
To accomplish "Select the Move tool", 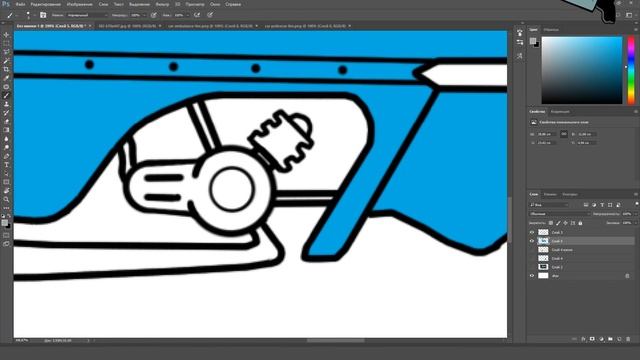I will [6, 35].
